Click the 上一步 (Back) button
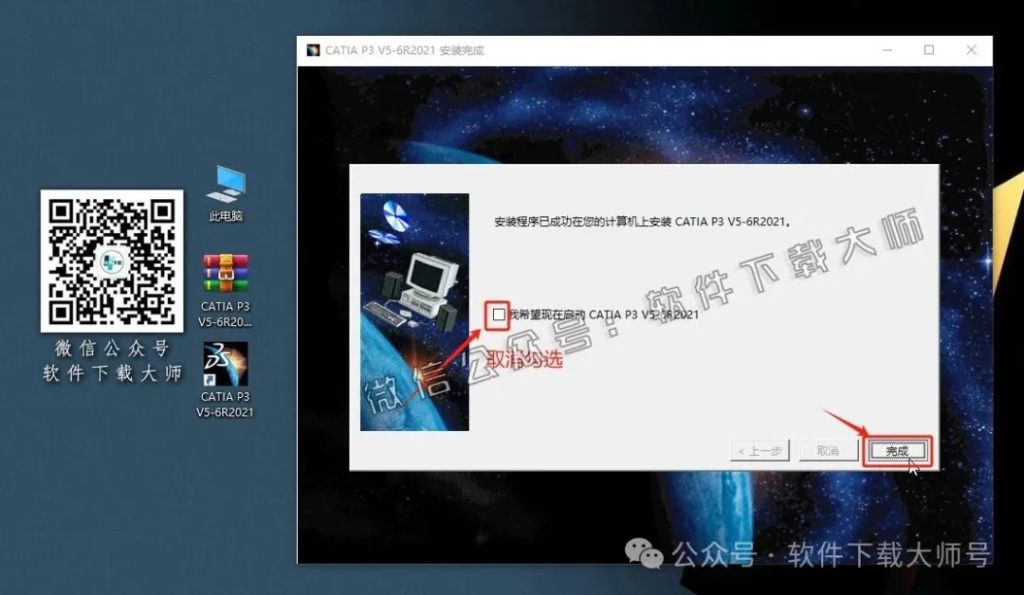The height and width of the screenshot is (595, 1024). click(x=762, y=450)
